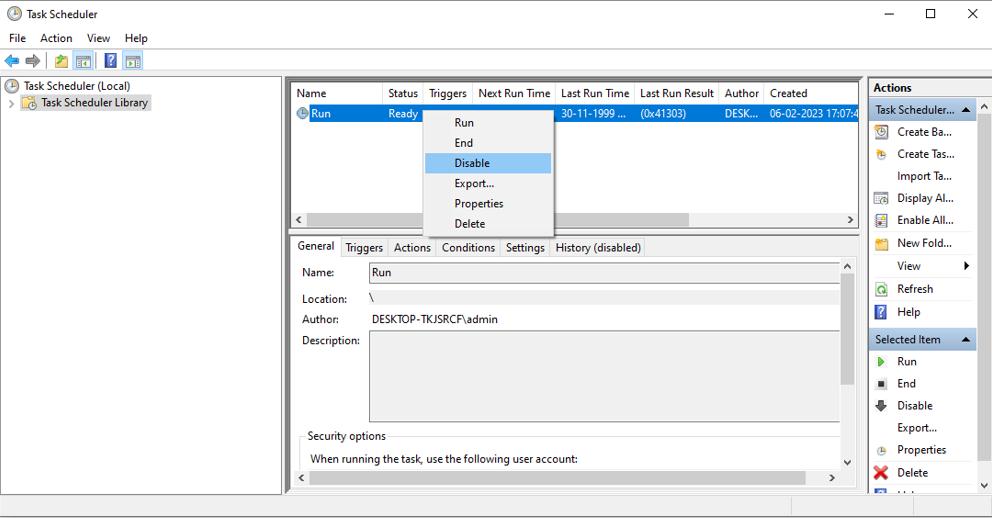The width and height of the screenshot is (992, 518).
Task: Click the green Run icon in Selected Item
Action: [881, 362]
